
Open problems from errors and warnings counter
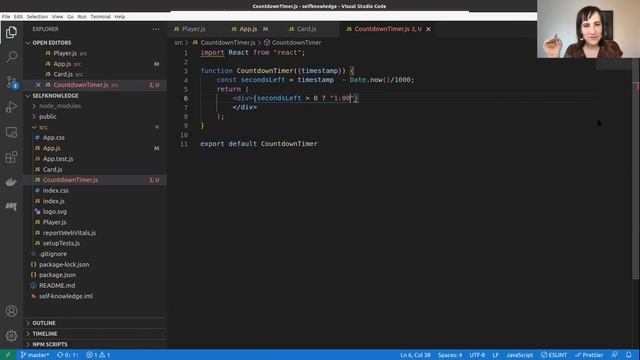(98, 355)
